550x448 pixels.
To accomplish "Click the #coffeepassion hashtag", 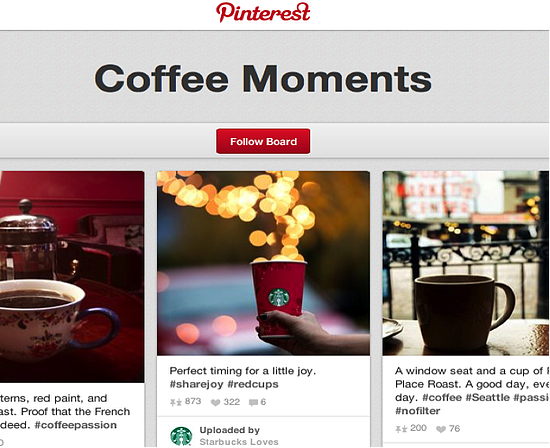I will click(75, 425).
